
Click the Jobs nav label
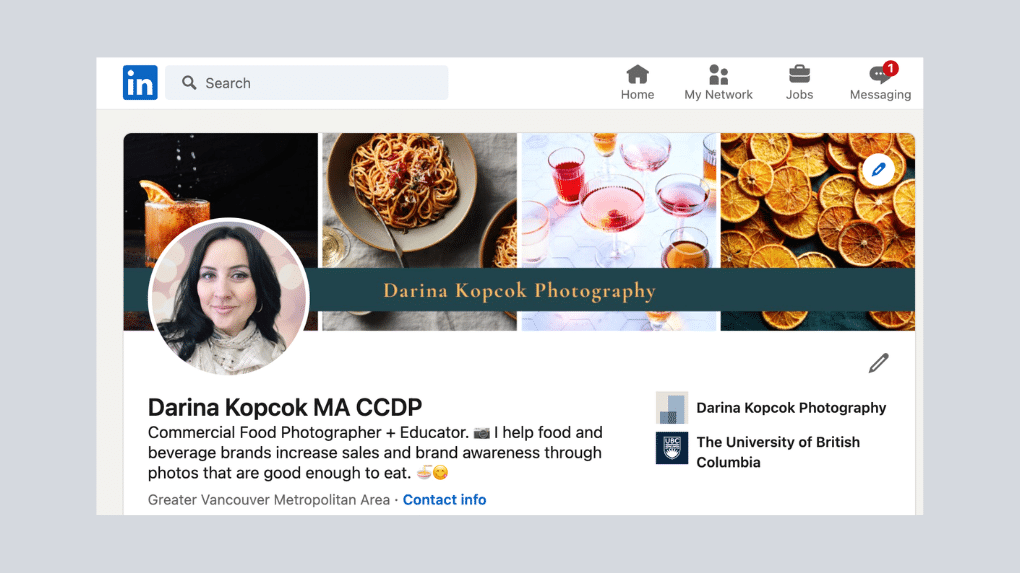[799, 95]
